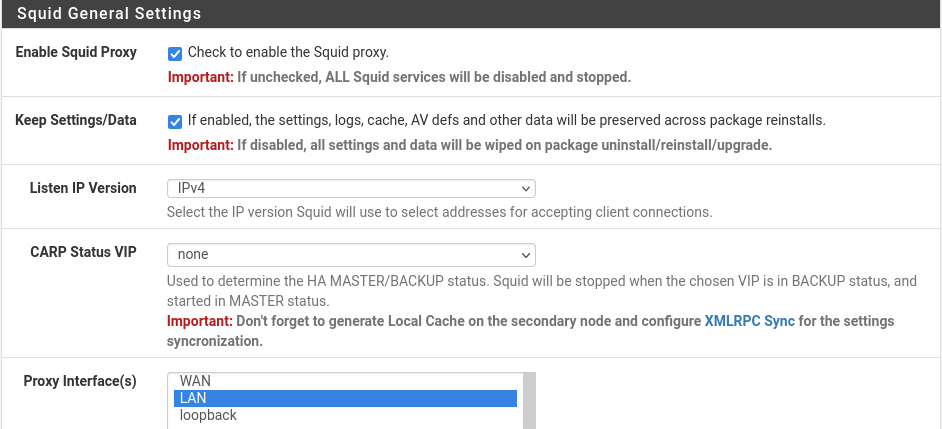Click the Squid General Settings panel header
This screenshot has height=429, width=942.
(x=471, y=14)
